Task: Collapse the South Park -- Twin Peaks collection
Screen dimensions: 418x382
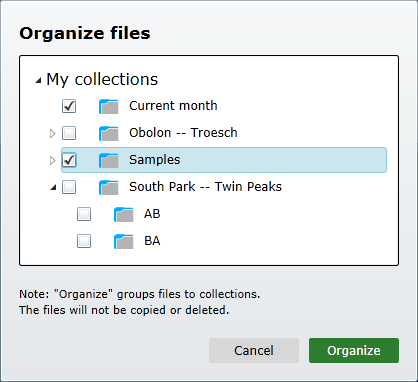Action: (53, 188)
